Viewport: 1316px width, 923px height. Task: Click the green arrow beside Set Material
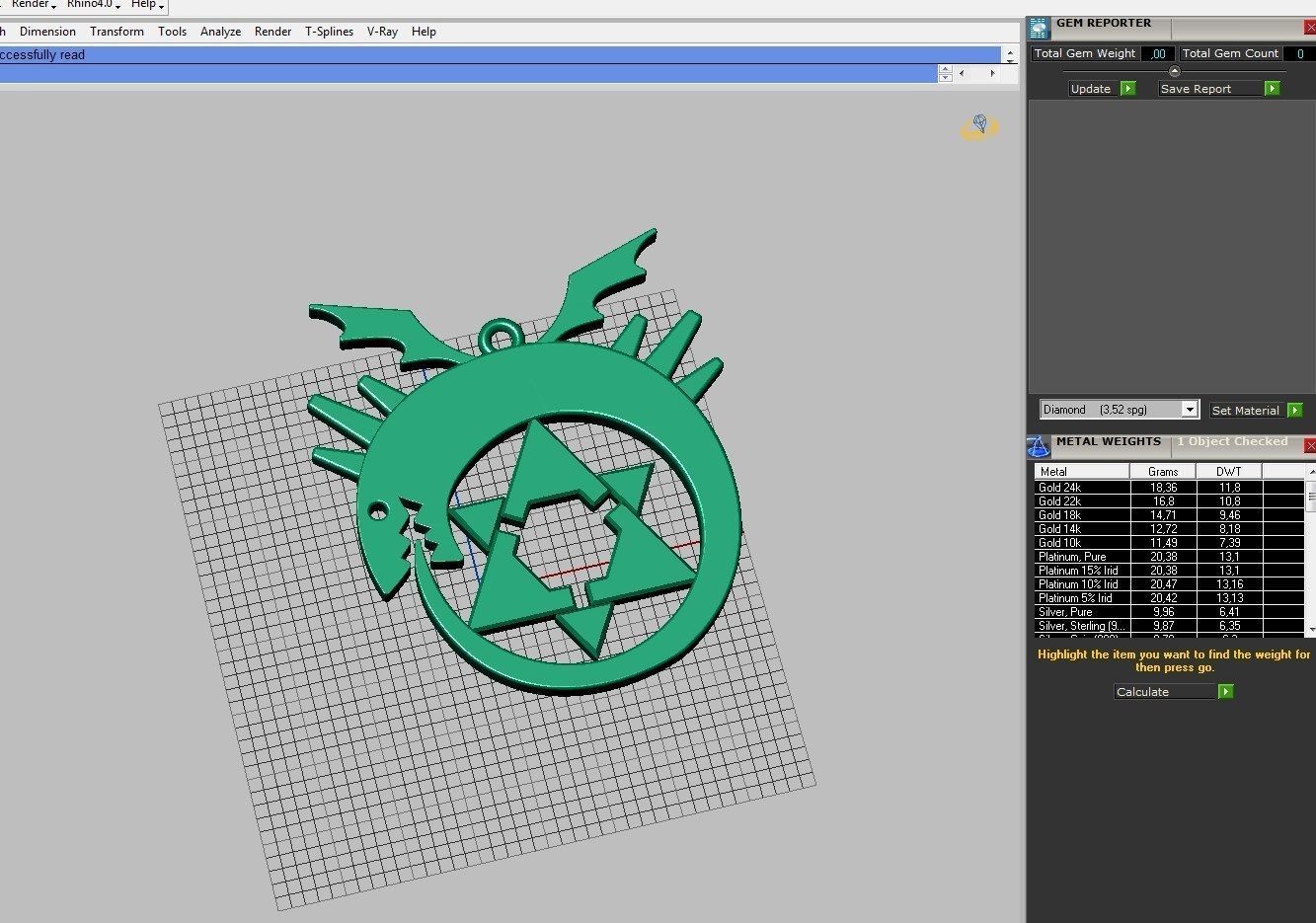pyautogui.click(x=1294, y=411)
